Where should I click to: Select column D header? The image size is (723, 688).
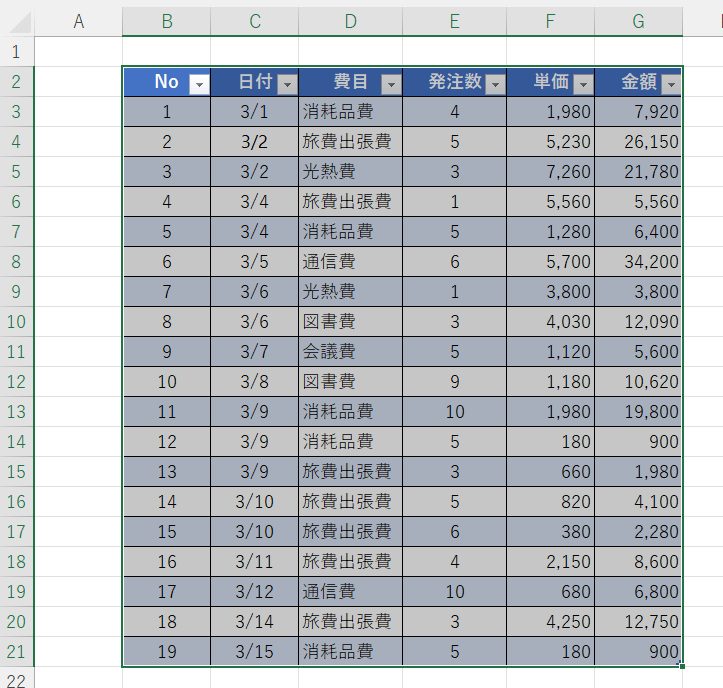tap(350, 21)
